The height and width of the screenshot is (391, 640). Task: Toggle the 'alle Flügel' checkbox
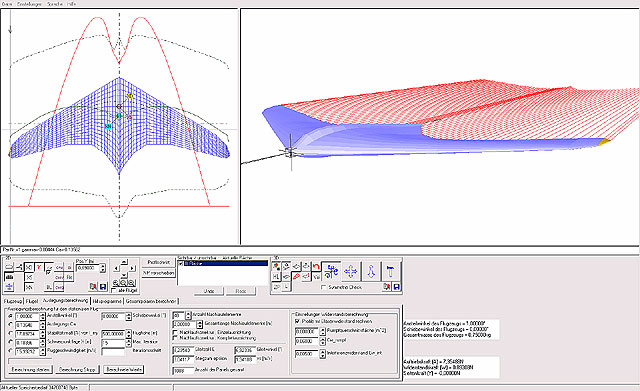tap(114, 291)
